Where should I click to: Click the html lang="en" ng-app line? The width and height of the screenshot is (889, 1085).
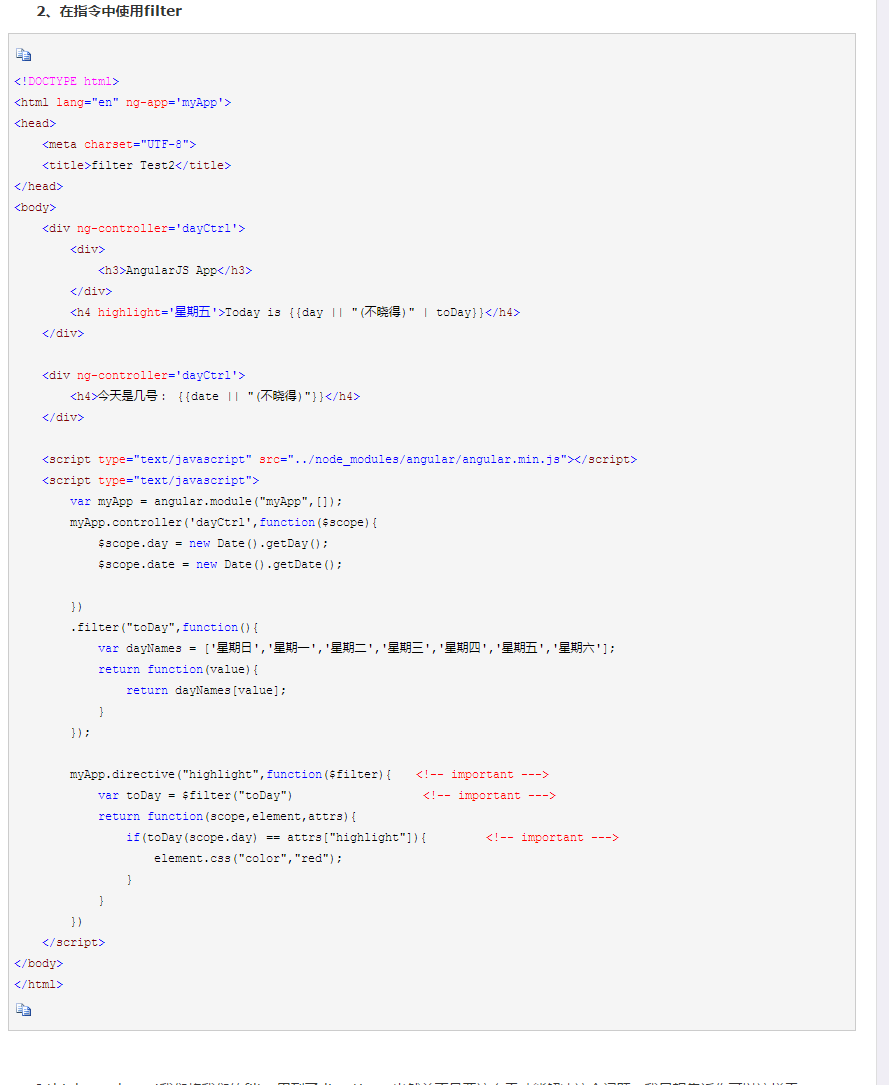pyautogui.click(x=122, y=102)
